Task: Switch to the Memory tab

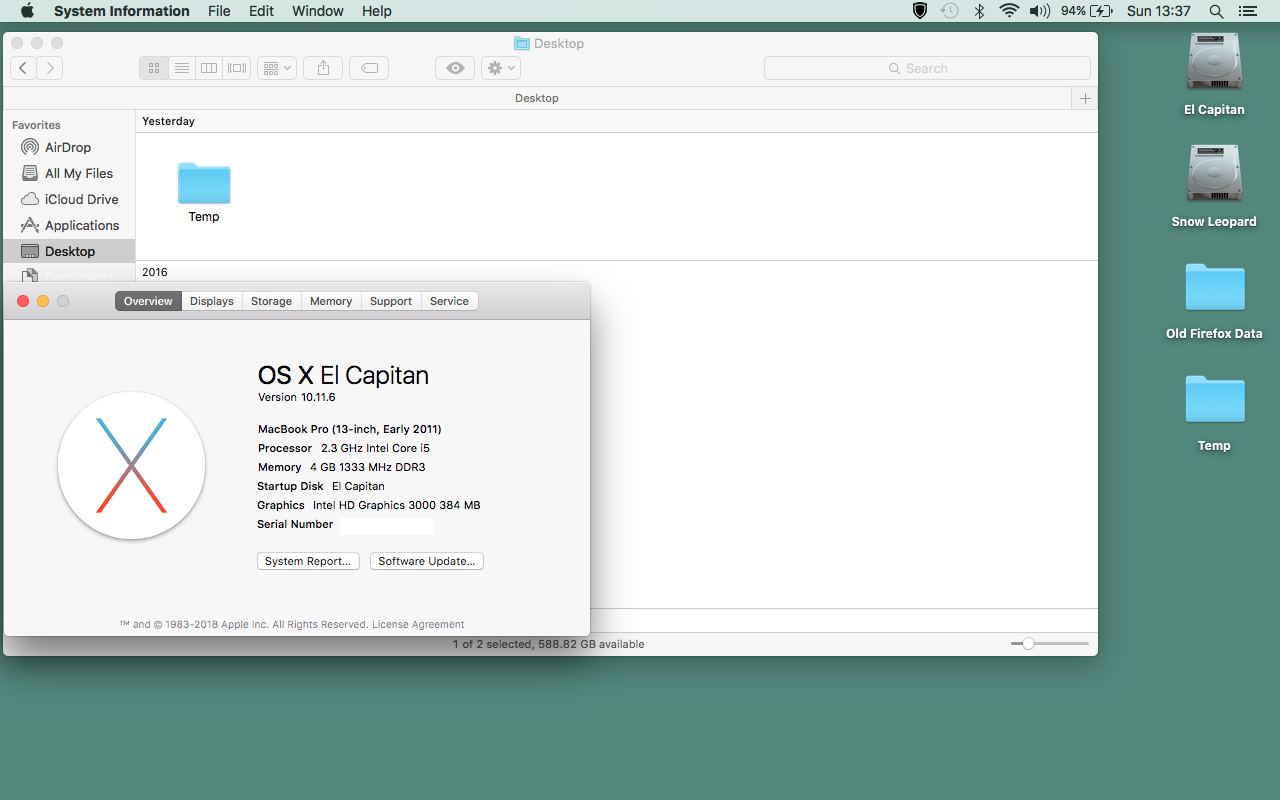Action: [x=331, y=301]
